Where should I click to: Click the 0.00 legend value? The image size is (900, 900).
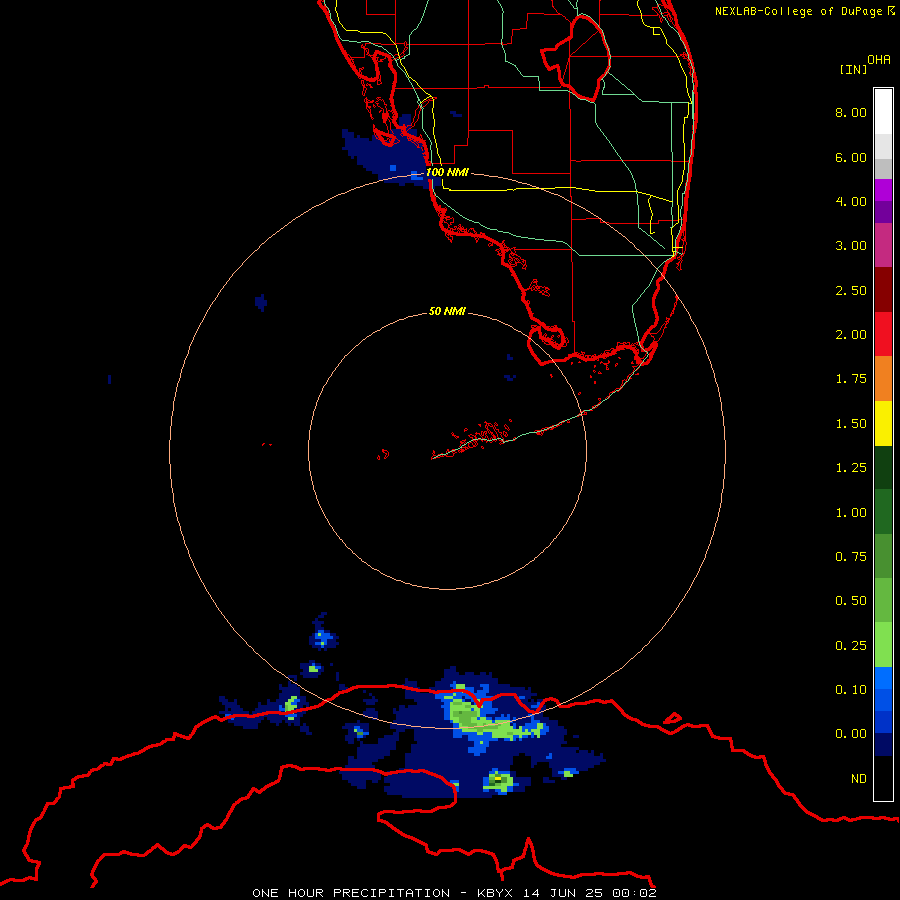click(851, 734)
